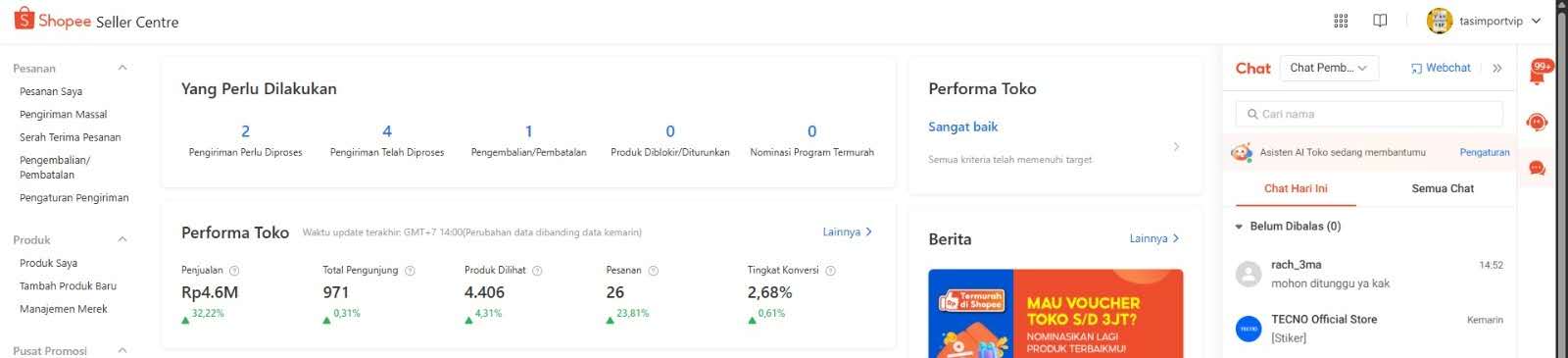Open Pengaturan for AI assistant
Viewport: 1568px width, 358px height.
click(x=1485, y=152)
